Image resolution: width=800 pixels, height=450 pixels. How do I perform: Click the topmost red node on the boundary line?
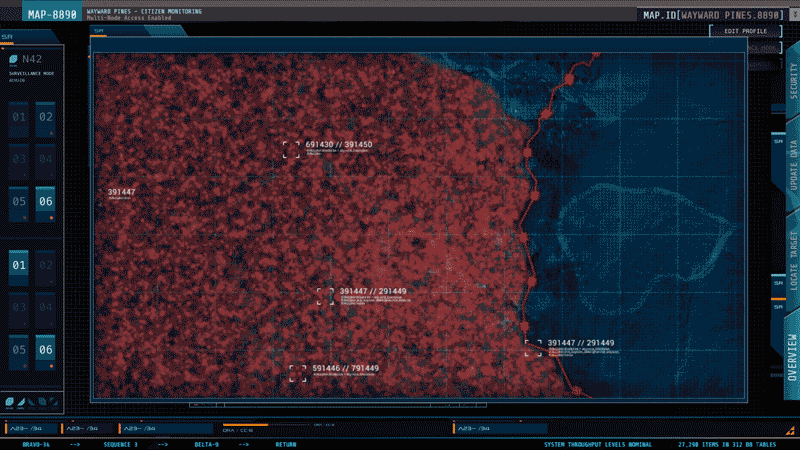tap(570, 76)
